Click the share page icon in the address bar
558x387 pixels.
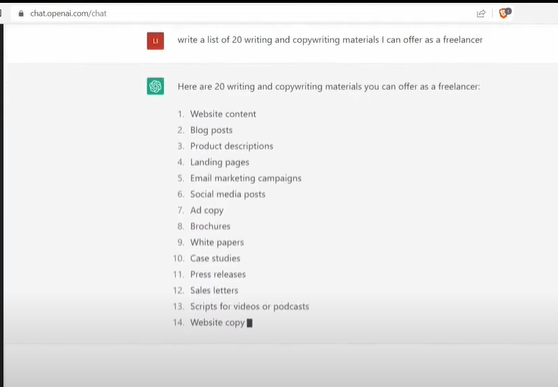(481, 14)
